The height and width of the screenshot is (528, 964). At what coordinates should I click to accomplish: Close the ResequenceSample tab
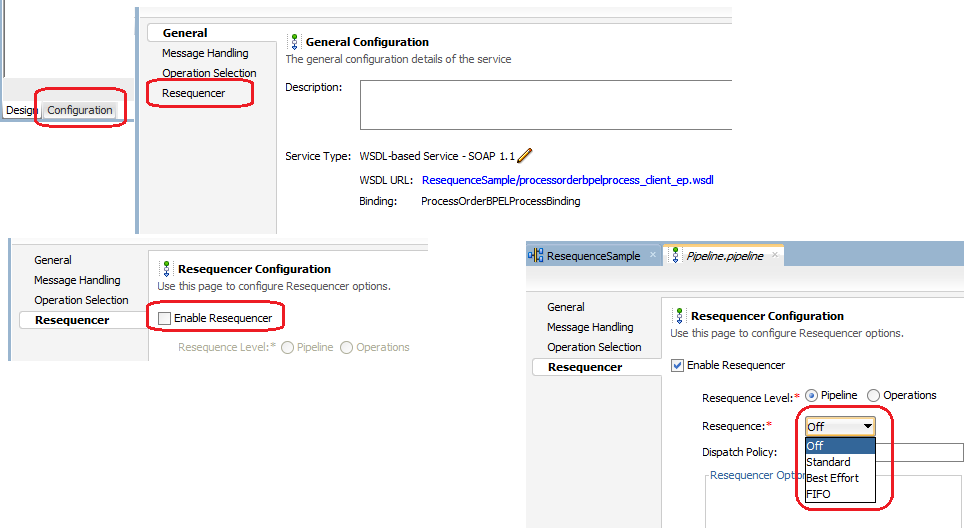point(653,254)
